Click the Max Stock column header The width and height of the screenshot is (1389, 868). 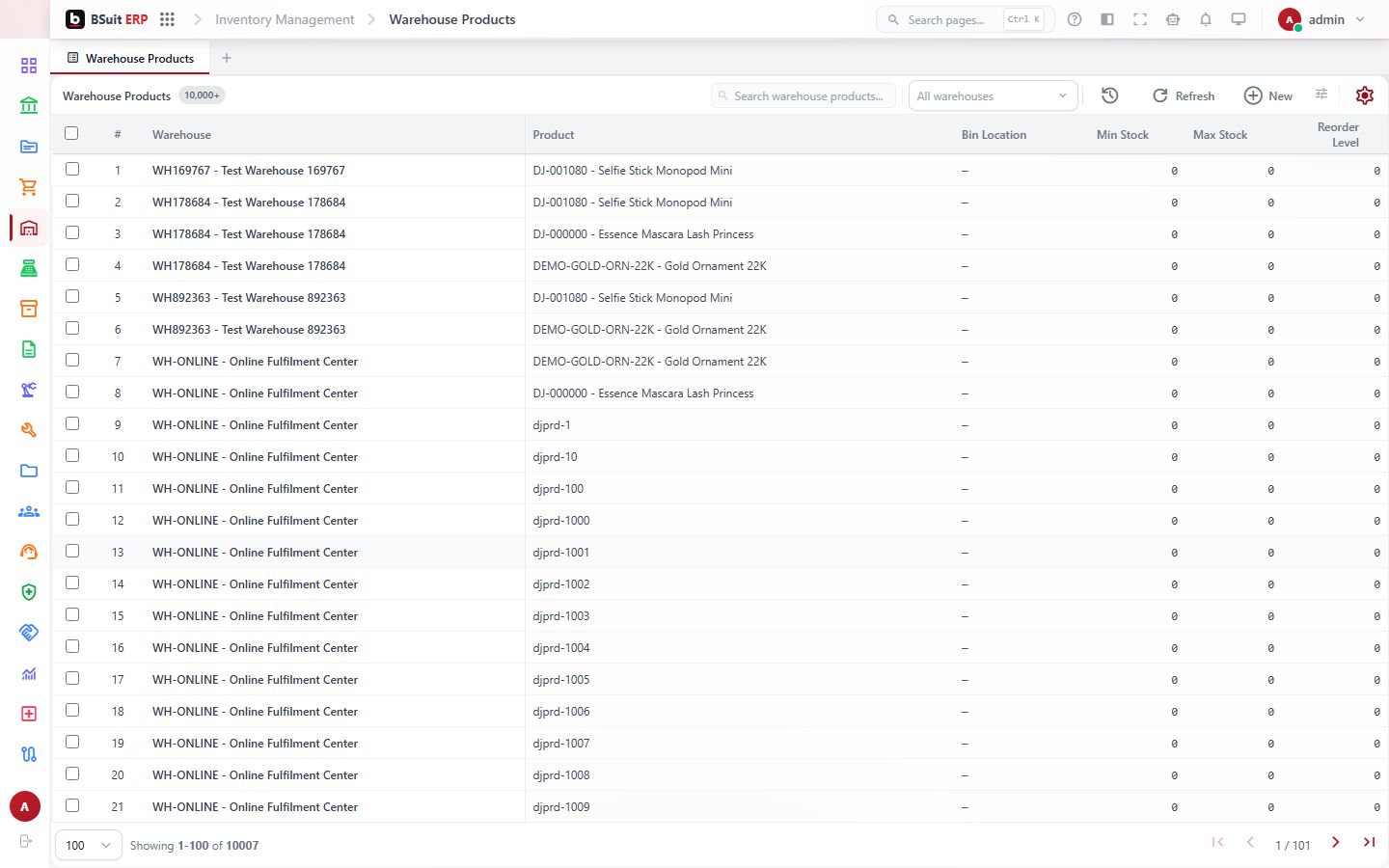click(x=1220, y=135)
